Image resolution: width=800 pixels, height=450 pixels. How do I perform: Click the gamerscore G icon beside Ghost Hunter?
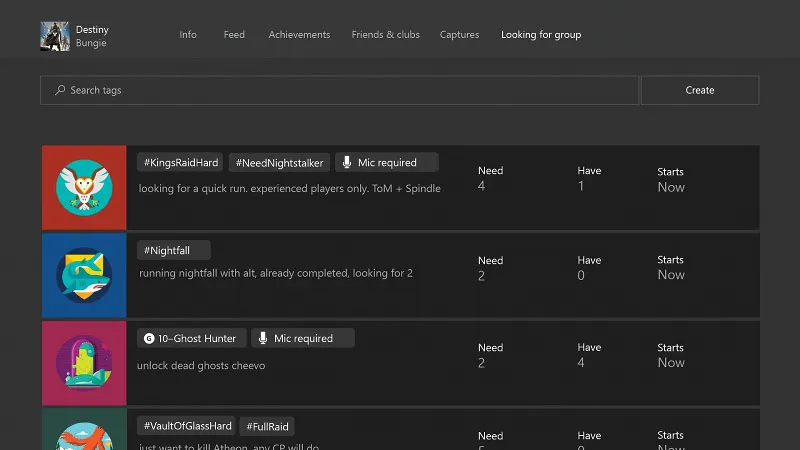coord(149,338)
